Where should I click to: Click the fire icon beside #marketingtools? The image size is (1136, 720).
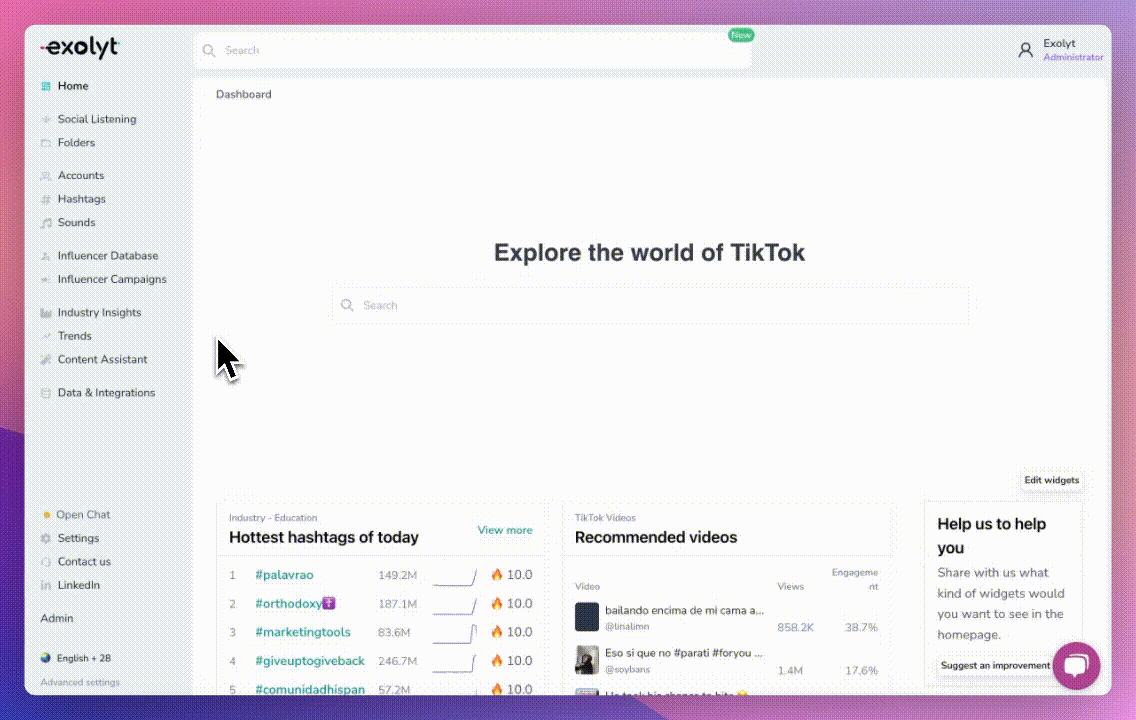coord(496,632)
